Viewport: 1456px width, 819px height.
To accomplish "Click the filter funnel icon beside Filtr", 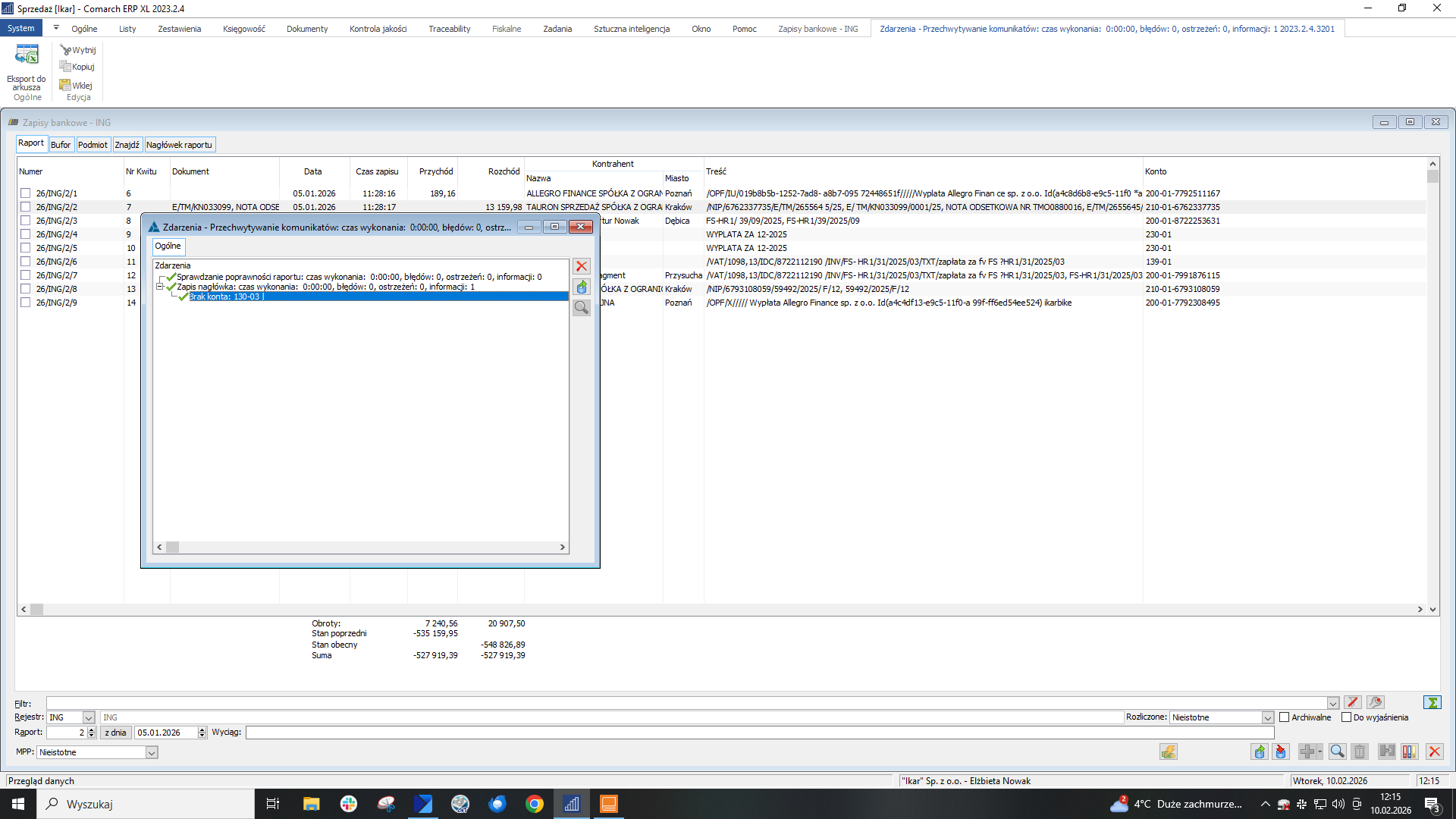I will click(1353, 703).
